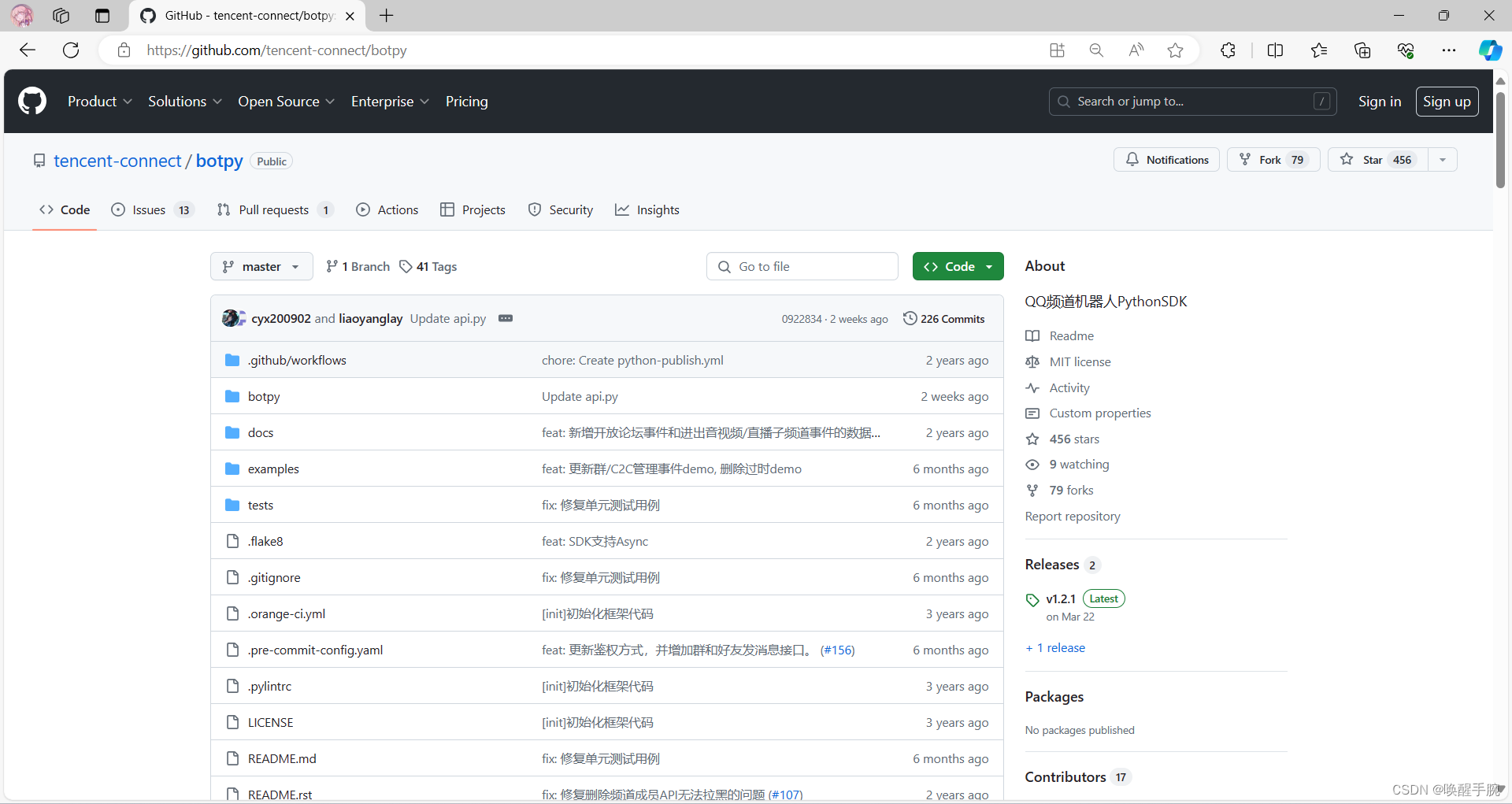Click read aloud icon in address bar
This screenshot has width=1512, height=804.
(x=1136, y=50)
